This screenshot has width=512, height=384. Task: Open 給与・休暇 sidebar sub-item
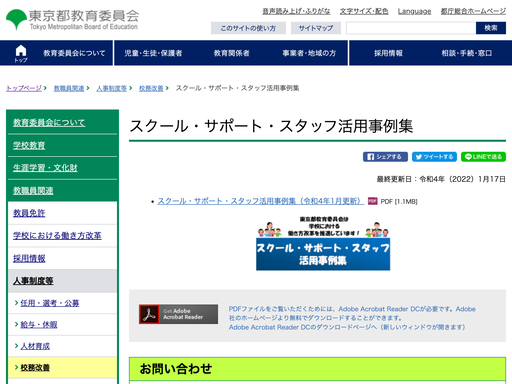coord(39,325)
